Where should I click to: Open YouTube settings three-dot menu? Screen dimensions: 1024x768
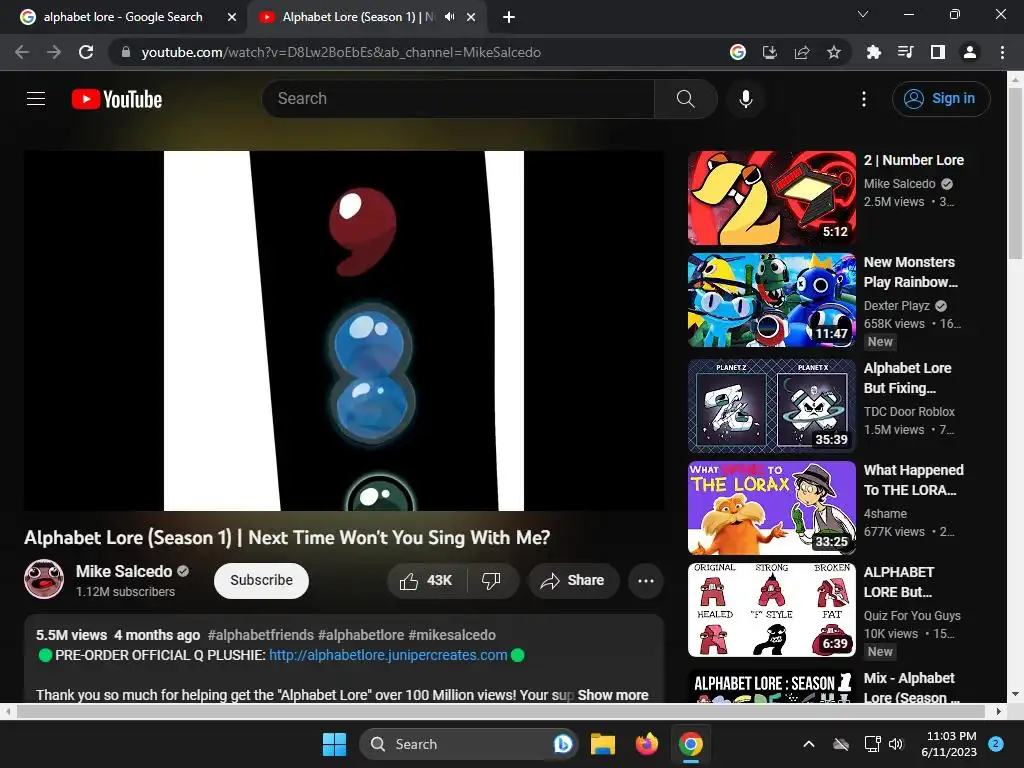864,99
